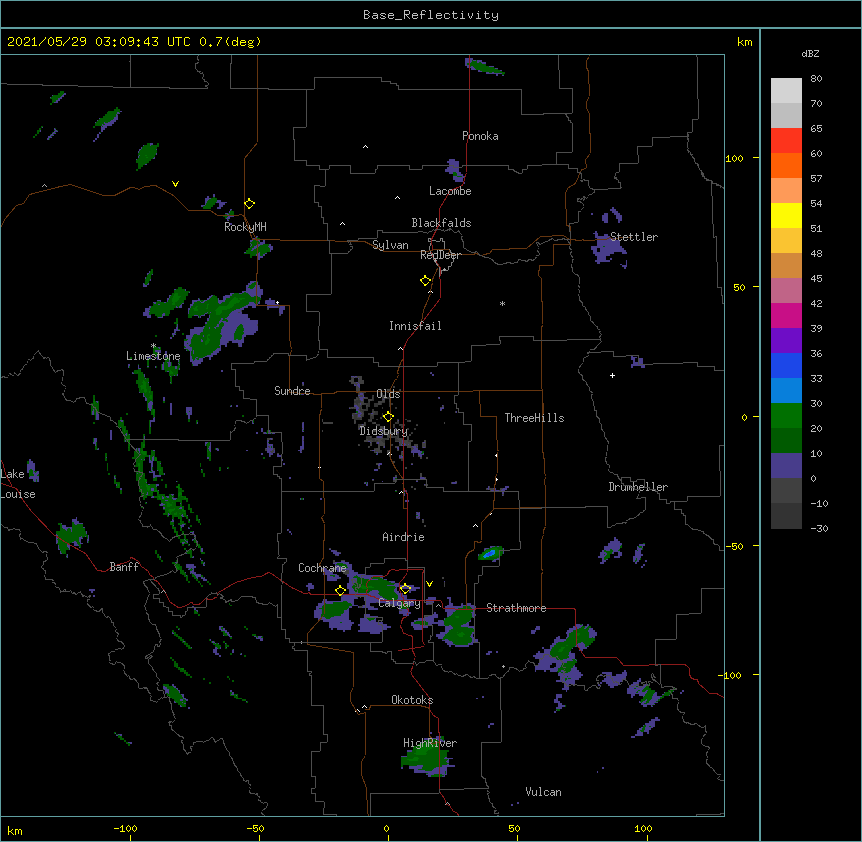Click the Olds town label
Viewport: 862px width, 842px height.
pyautogui.click(x=388, y=394)
